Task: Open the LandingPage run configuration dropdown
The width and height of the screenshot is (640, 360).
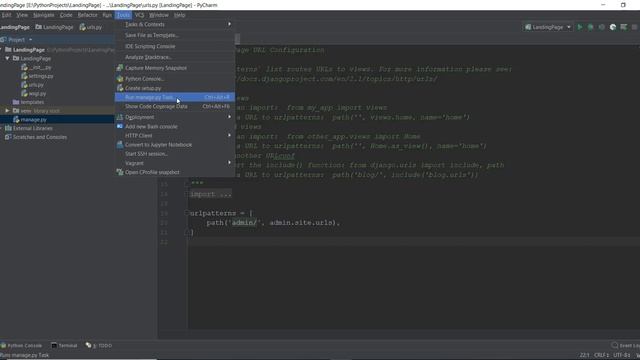Action: [x=548, y=27]
